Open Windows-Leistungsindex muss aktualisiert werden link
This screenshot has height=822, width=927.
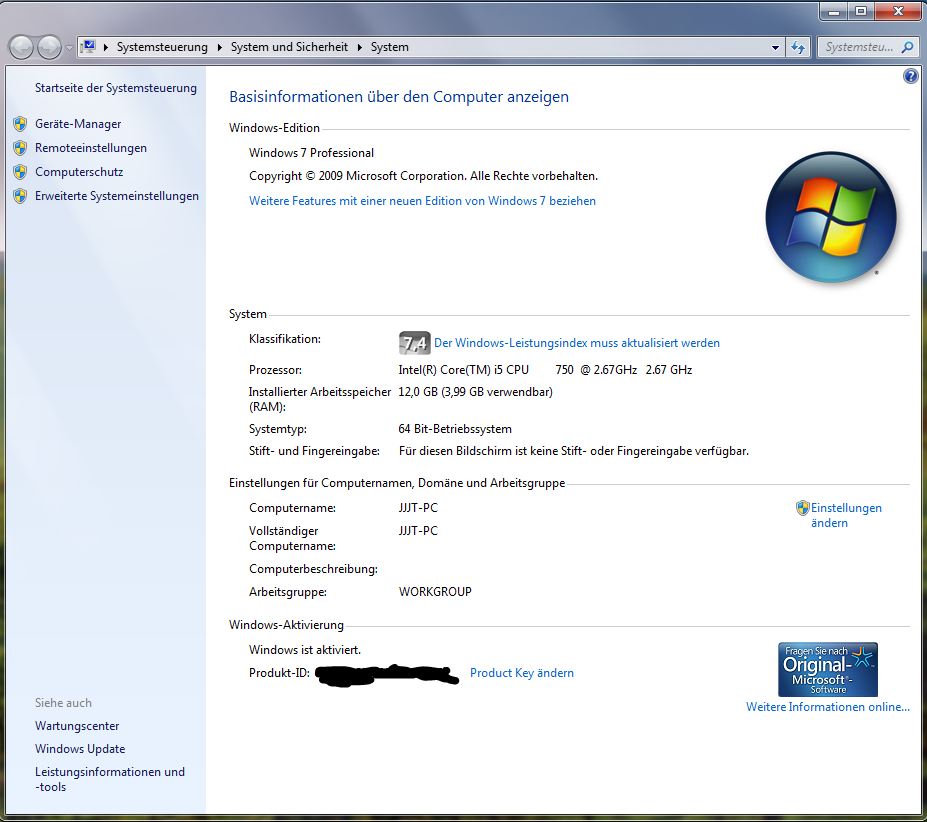click(x=577, y=343)
